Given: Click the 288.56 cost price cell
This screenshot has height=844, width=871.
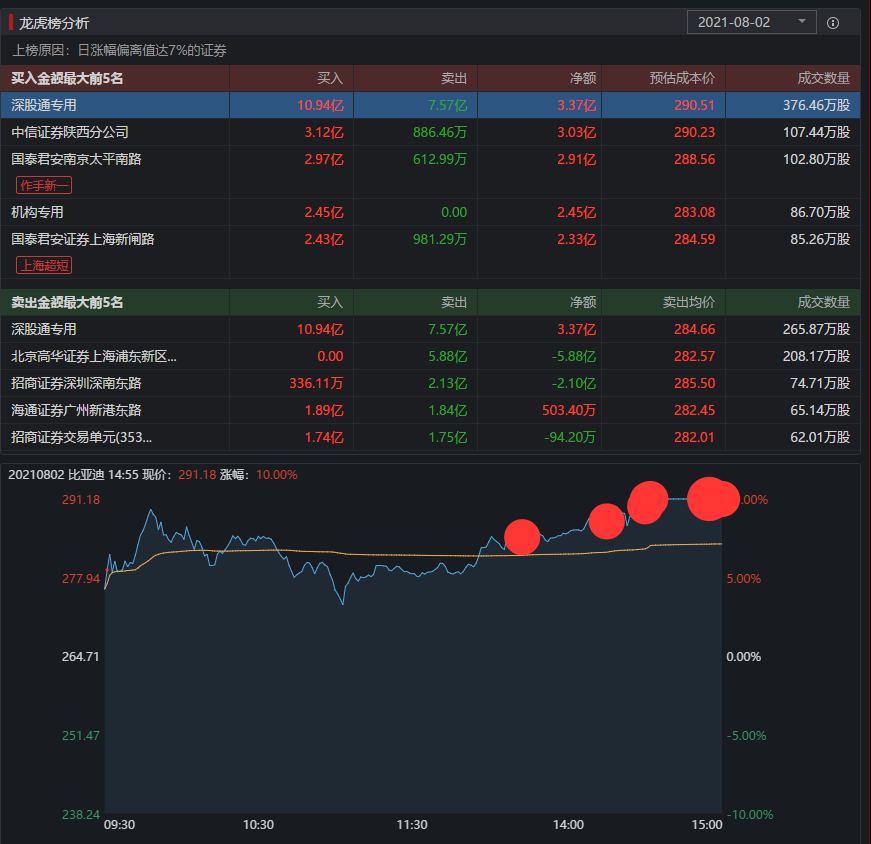Looking at the screenshot, I should pos(694,159).
